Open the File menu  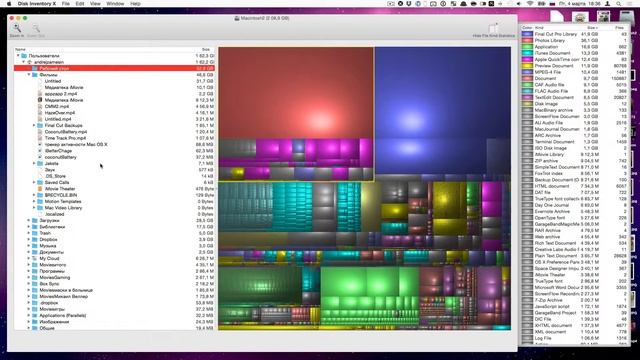65,4
